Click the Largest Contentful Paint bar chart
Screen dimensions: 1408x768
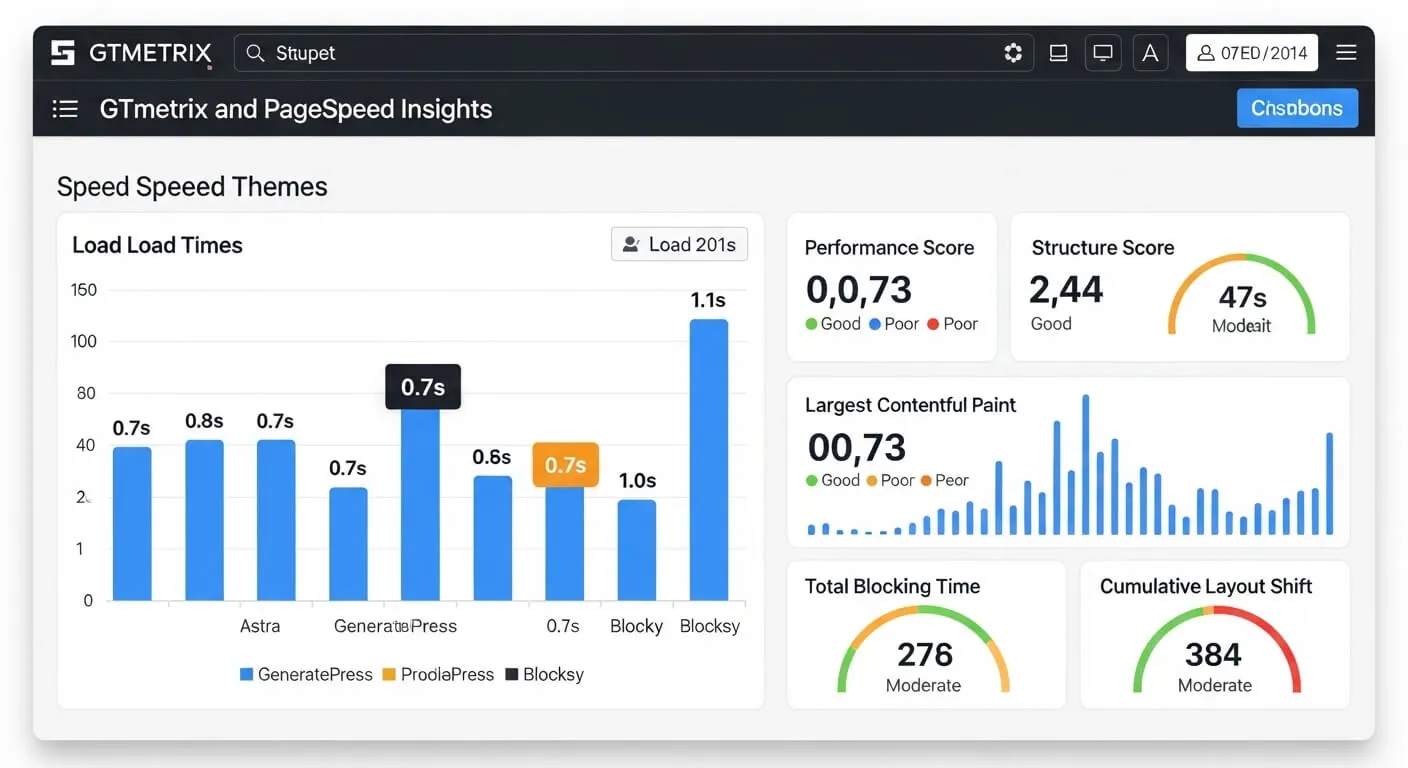click(x=1070, y=466)
